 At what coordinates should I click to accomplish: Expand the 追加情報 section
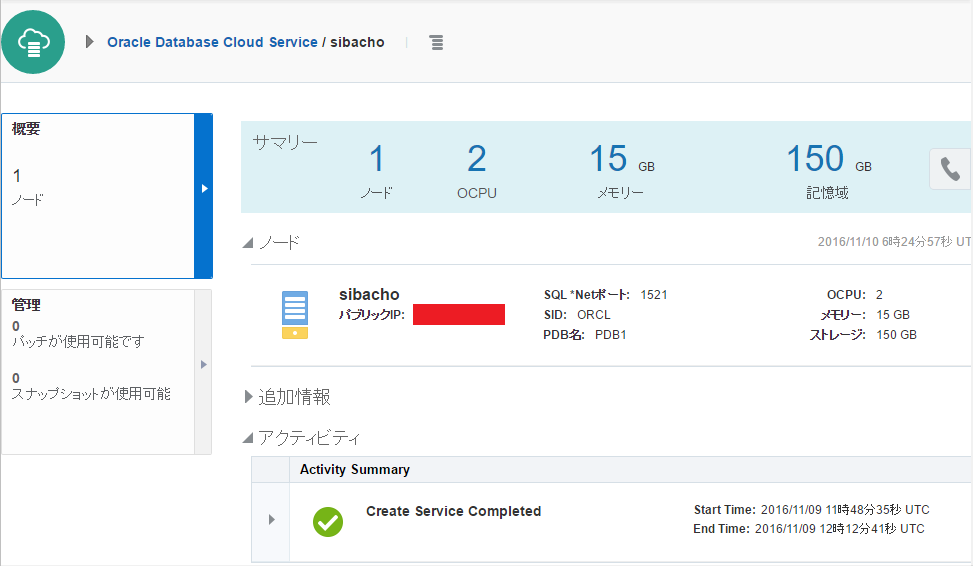[249, 397]
